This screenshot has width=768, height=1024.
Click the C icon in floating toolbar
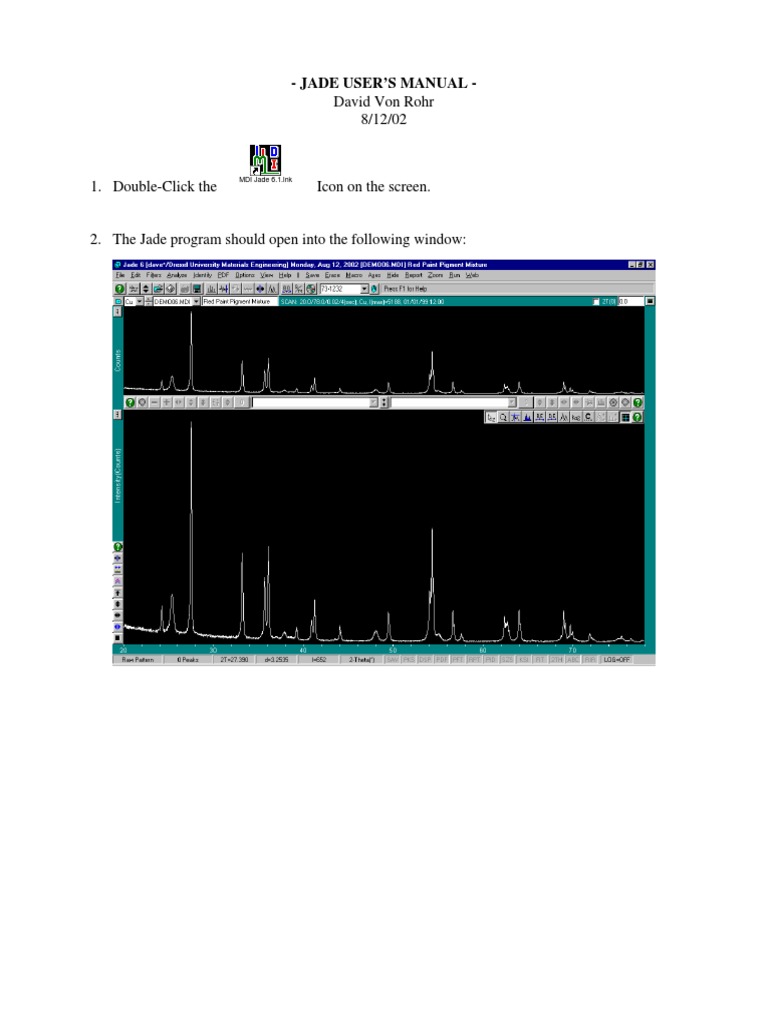(x=588, y=417)
